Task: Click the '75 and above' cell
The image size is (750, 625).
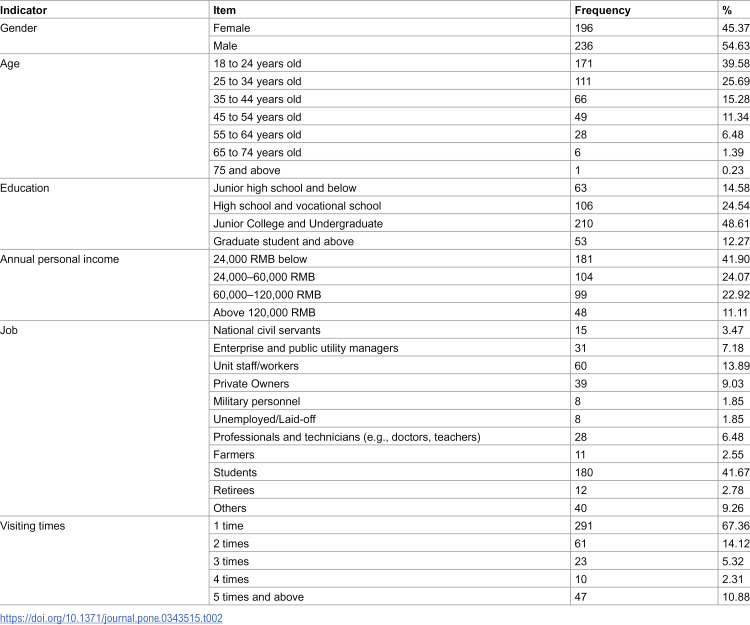Action: [247, 170]
